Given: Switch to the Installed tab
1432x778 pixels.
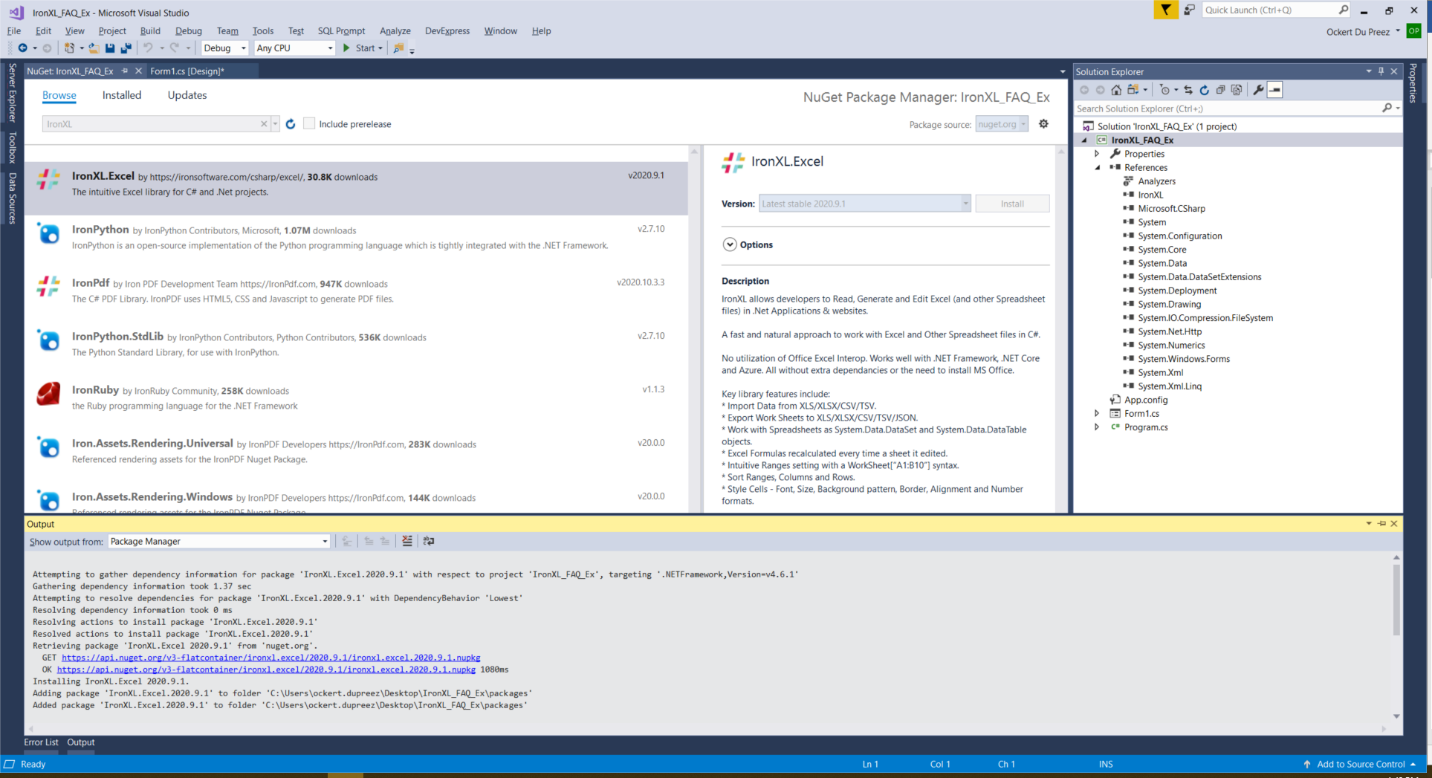Looking at the screenshot, I should 122,96.
